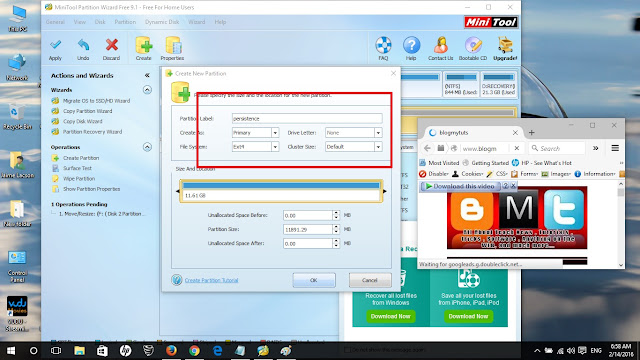Click the right green Download Now button
Screen dimensions: 640x360
tap(469, 316)
